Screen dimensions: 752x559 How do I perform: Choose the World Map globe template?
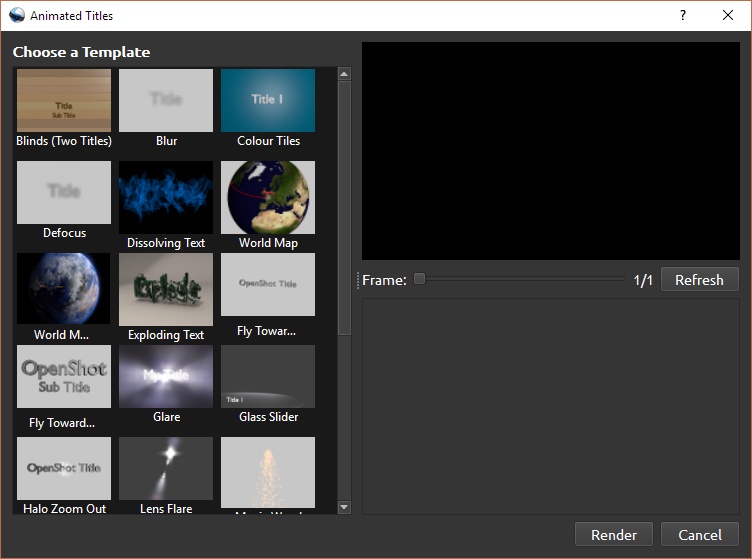(x=268, y=197)
